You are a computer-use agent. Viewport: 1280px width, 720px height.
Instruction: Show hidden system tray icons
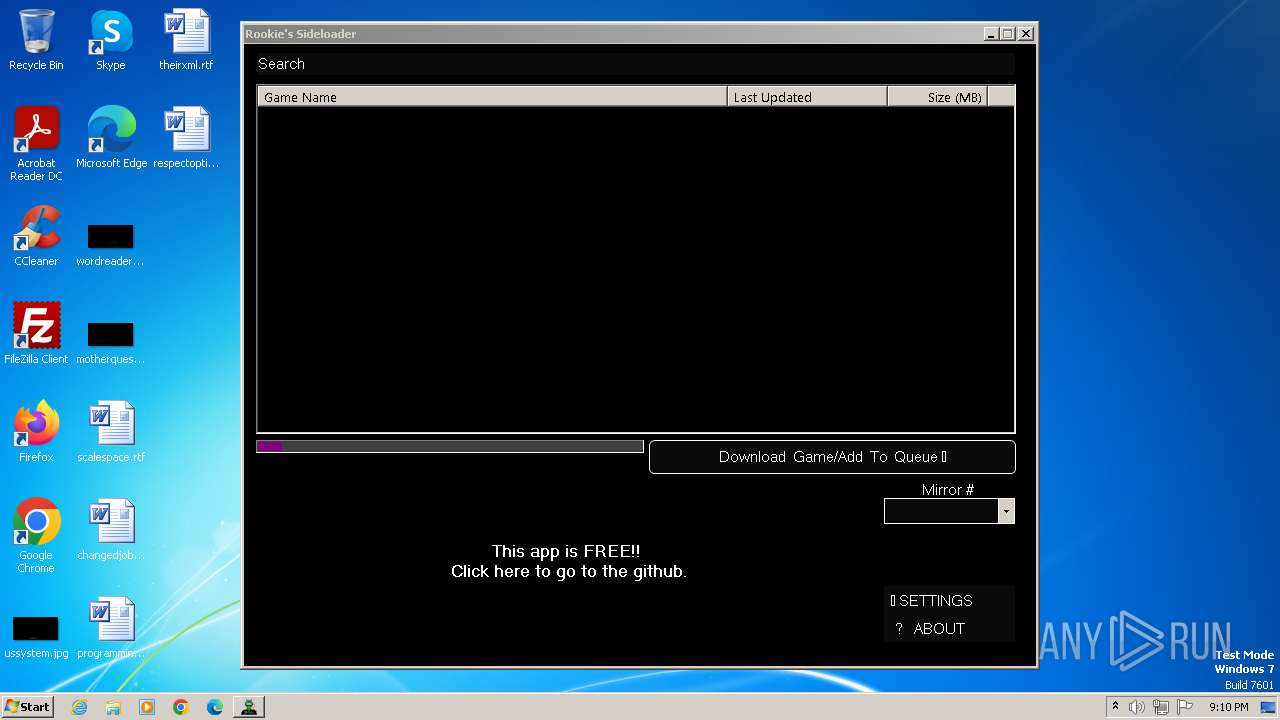(x=1115, y=707)
